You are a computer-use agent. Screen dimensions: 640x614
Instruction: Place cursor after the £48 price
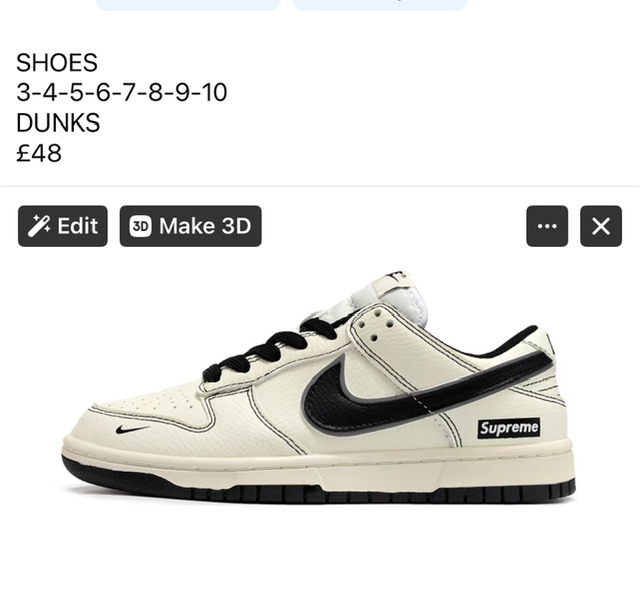62,153
